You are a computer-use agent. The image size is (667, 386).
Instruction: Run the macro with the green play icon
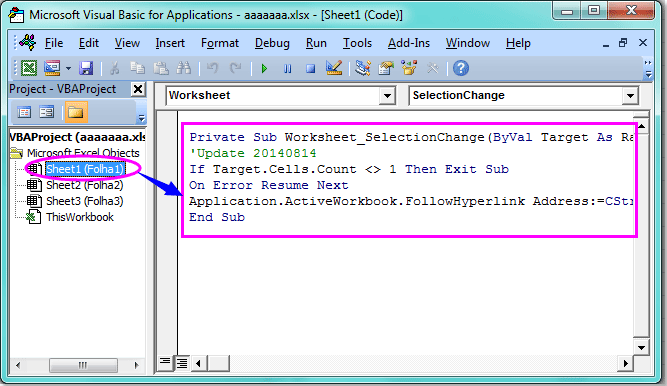pos(264,69)
